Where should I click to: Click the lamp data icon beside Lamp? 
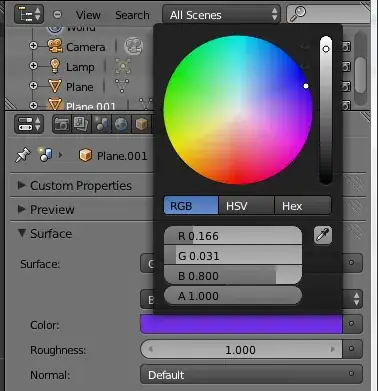tap(123, 66)
